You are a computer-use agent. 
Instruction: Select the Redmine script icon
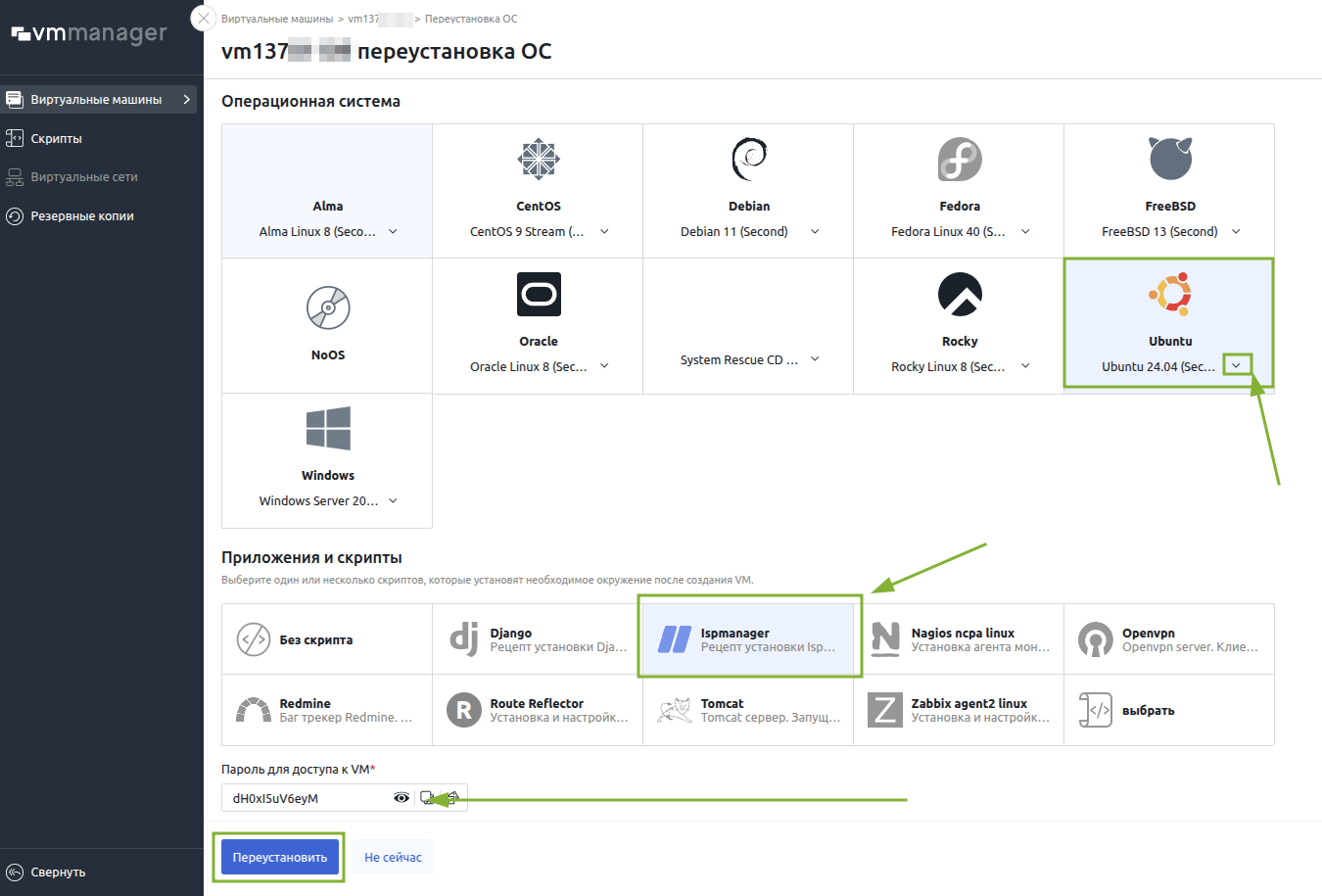[254, 710]
